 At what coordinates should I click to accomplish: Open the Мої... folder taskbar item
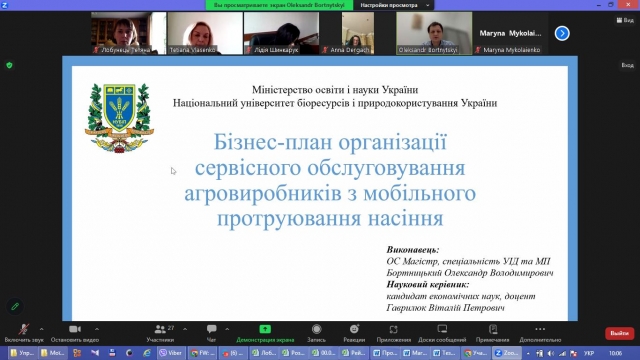(53, 353)
